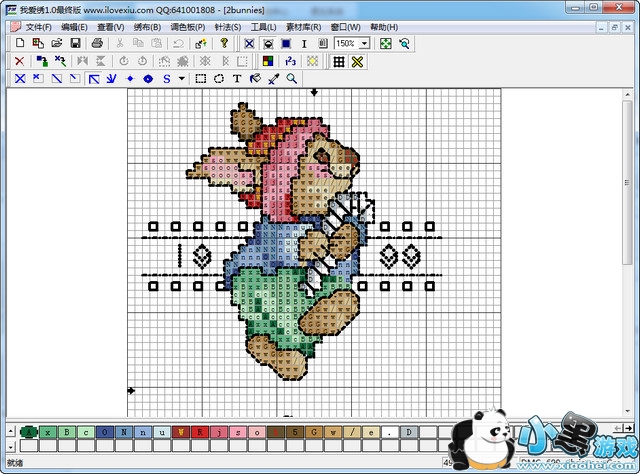This screenshot has width=640, height=474.
Task: Pick the dark green 'A' palette color
Action: pyautogui.click(x=29, y=432)
